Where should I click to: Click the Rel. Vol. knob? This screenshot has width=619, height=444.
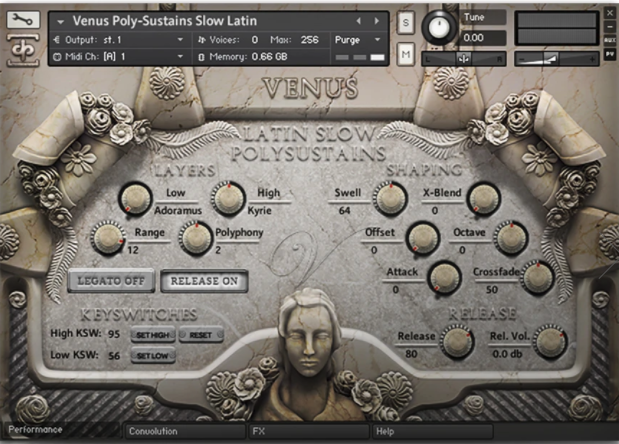[550, 342]
